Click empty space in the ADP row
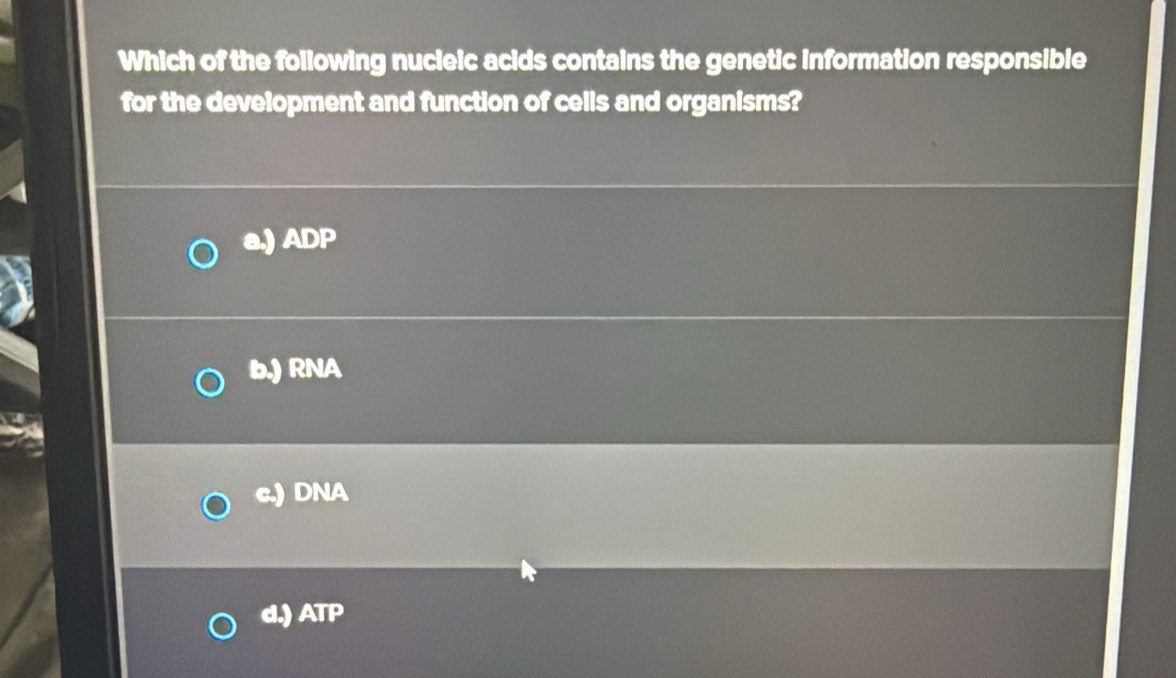Screen dimensions: 1176x678 (700, 252)
